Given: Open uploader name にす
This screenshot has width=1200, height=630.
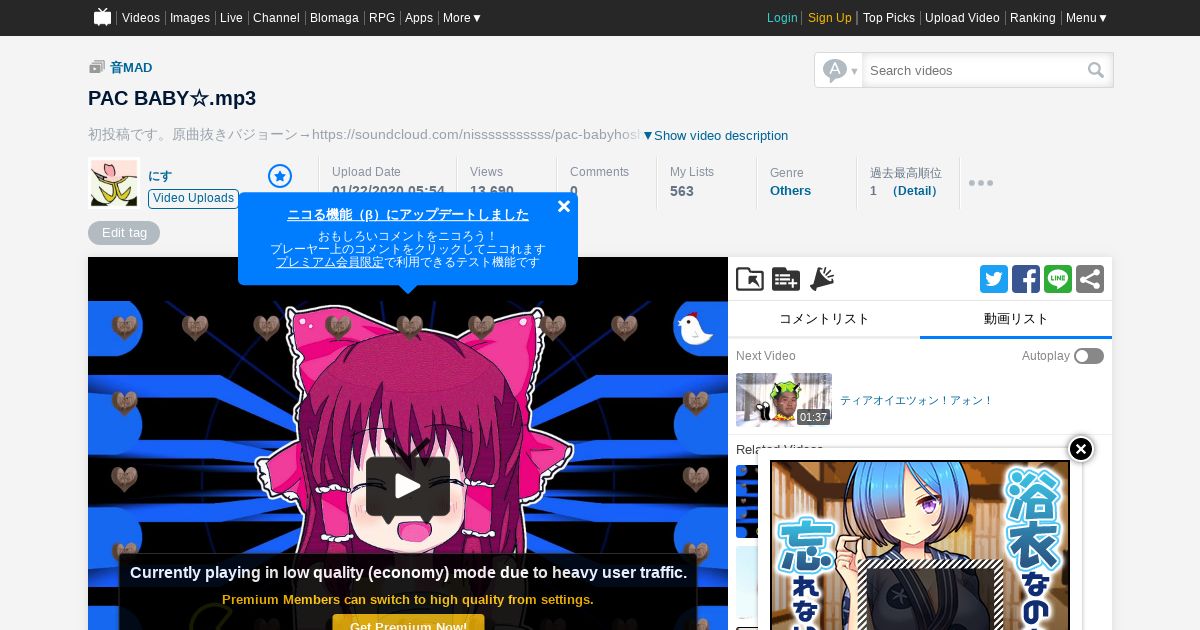Looking at the screenshot, I should coord(160,176).
